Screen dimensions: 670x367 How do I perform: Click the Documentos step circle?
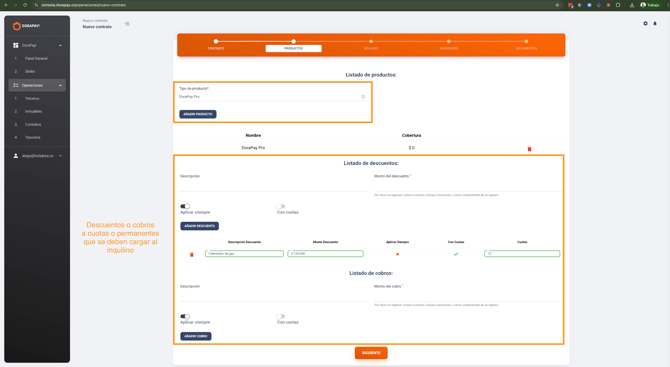pos(526,41)
